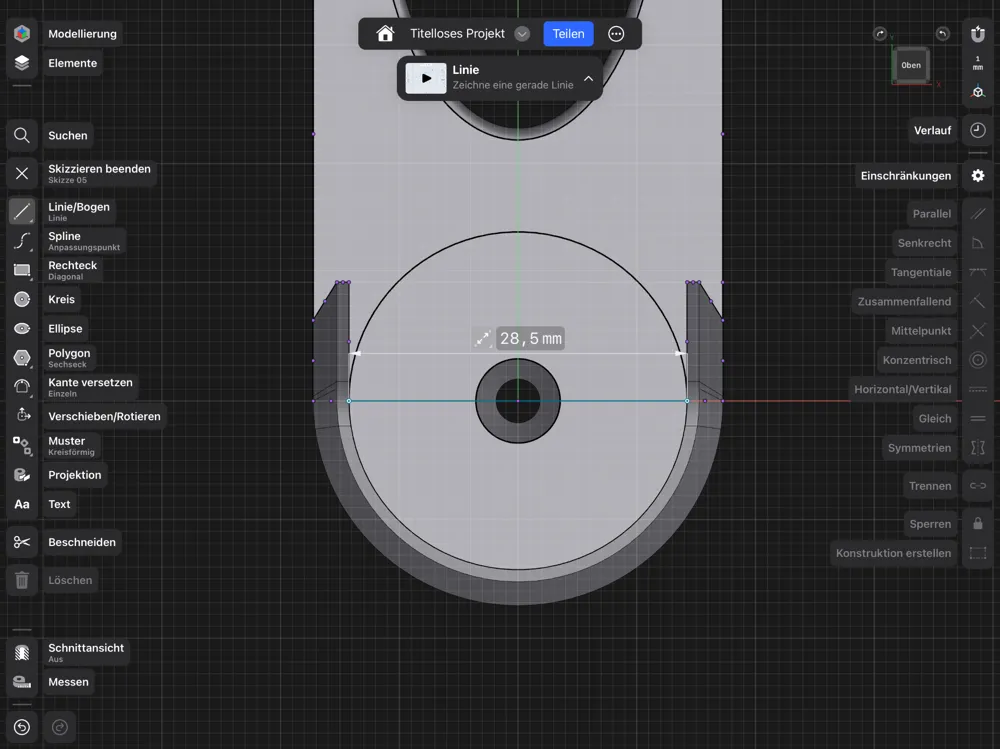
Task: Toggle the magnet snapping button
Action: 978,34
